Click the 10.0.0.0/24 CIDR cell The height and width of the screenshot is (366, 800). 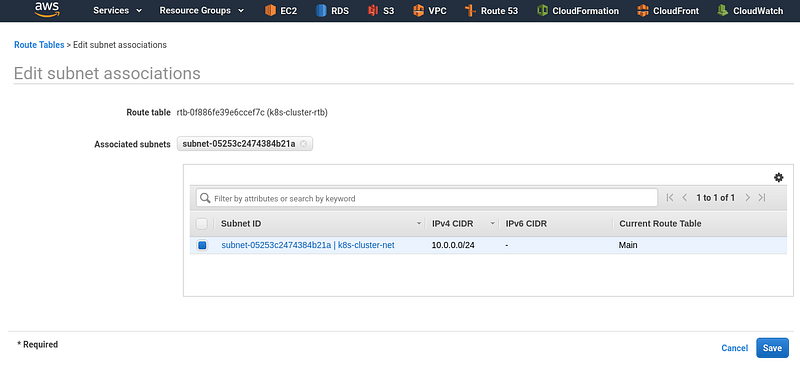[453, 246]
